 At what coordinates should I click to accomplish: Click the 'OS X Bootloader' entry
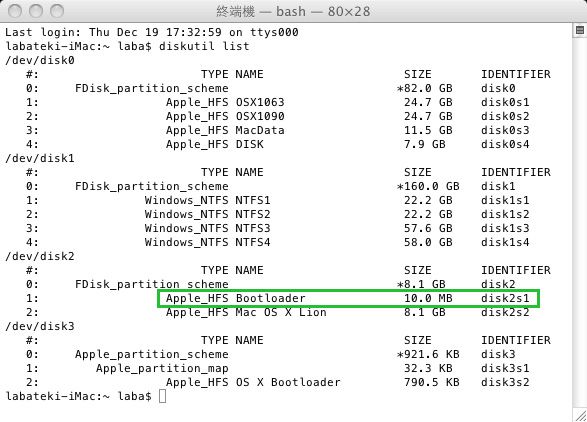pos(288,382)
